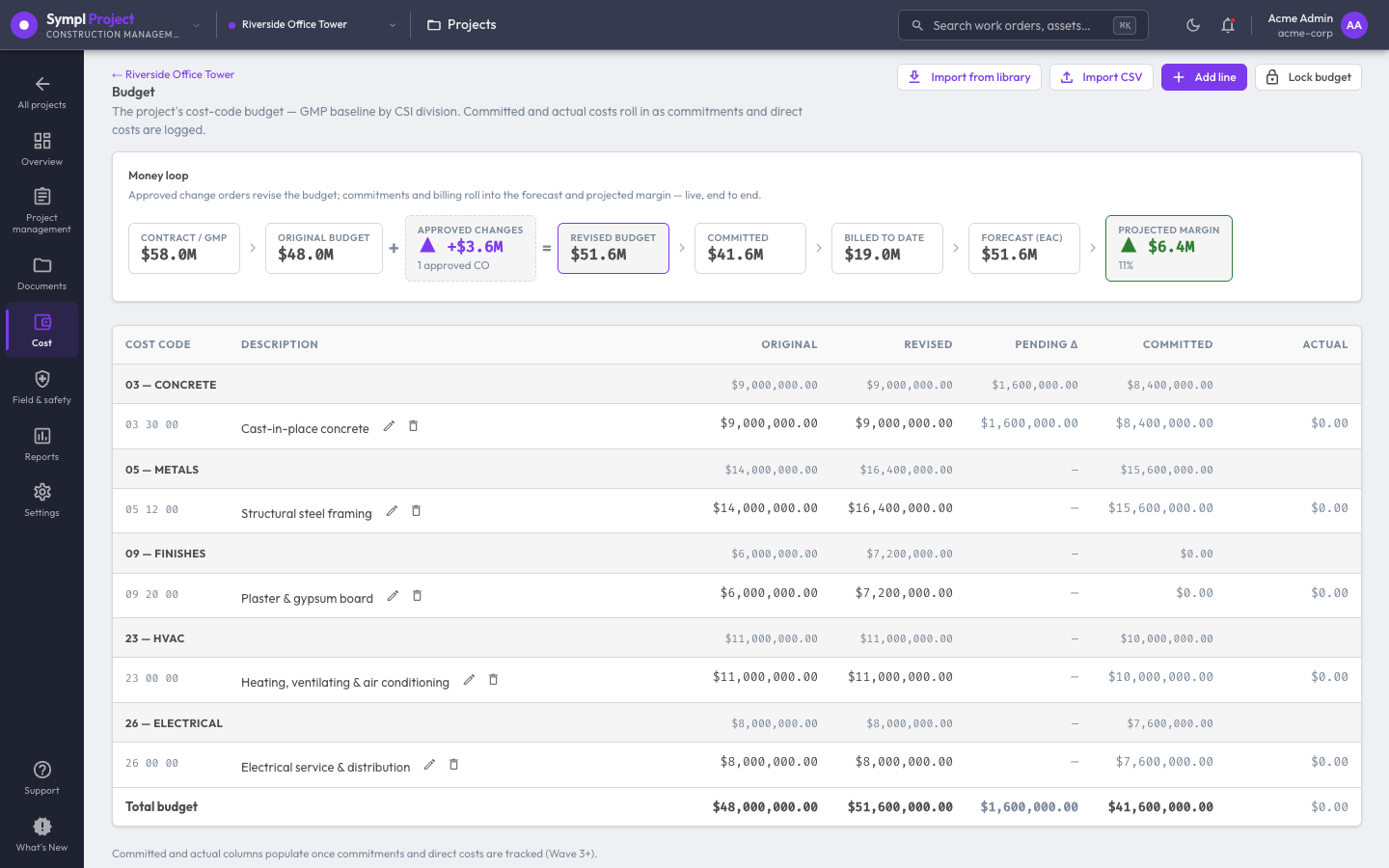Click Structural steel revised $16,400,000.00 cell
The width and height of the screenshot is (1389, 868).
(x=900, y=508)
